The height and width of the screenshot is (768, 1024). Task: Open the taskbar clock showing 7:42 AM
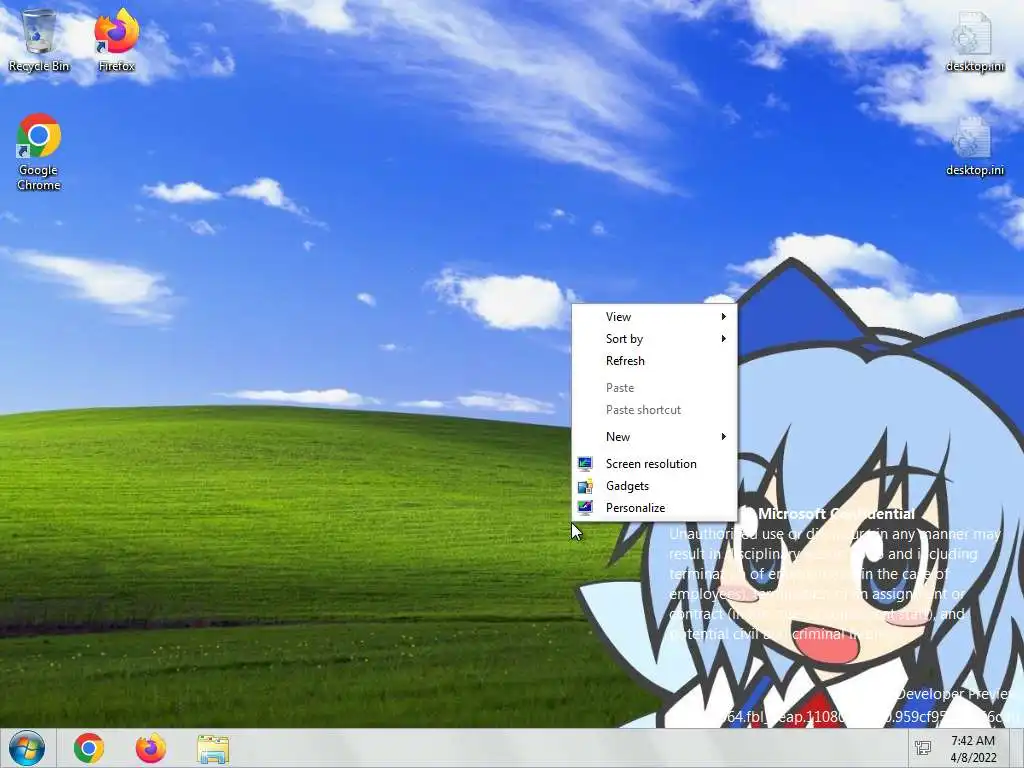[973, 749]
